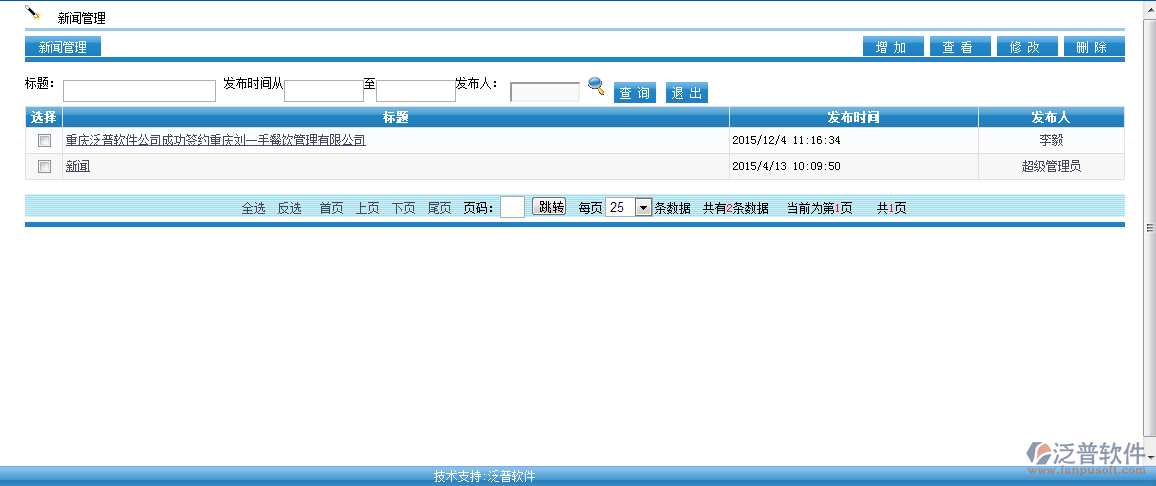This screenshot has height=486, width=1156.
Task: Click the 发布时间 column header
Action: (x=854, y=117)
